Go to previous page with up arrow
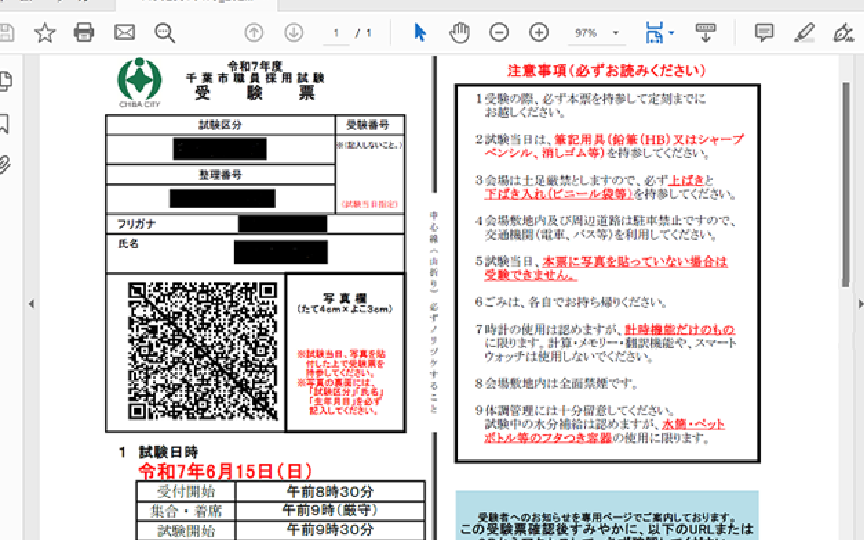Image resolution: width=864 pixels, height=540 pixels. coord(254,33)
